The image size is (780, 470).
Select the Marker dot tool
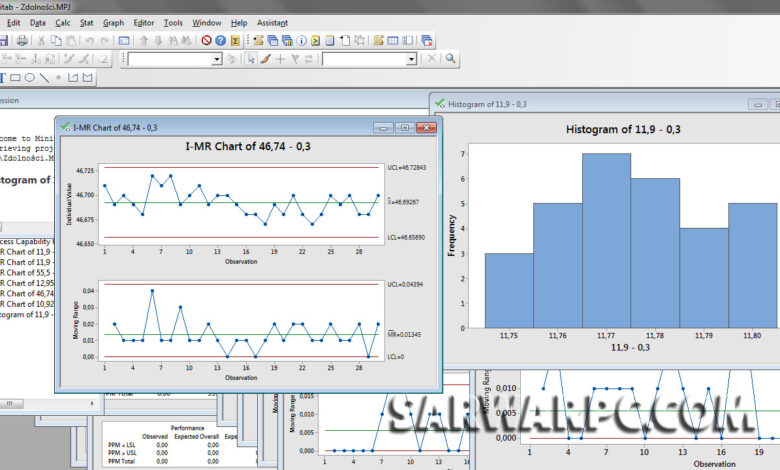(x=58, y=78)
